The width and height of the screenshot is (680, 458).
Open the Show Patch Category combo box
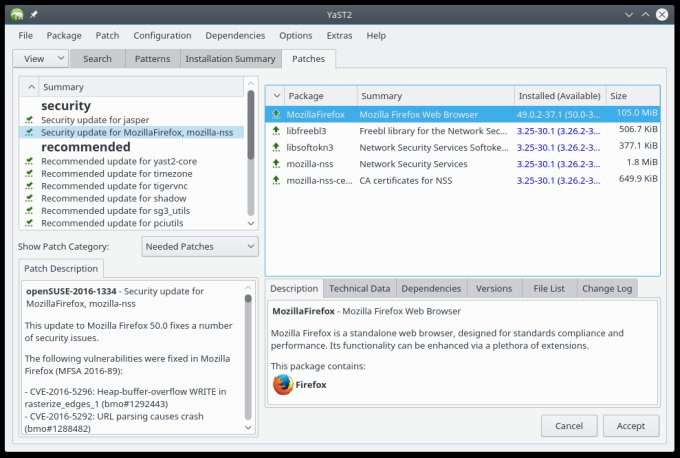[197, 246]
